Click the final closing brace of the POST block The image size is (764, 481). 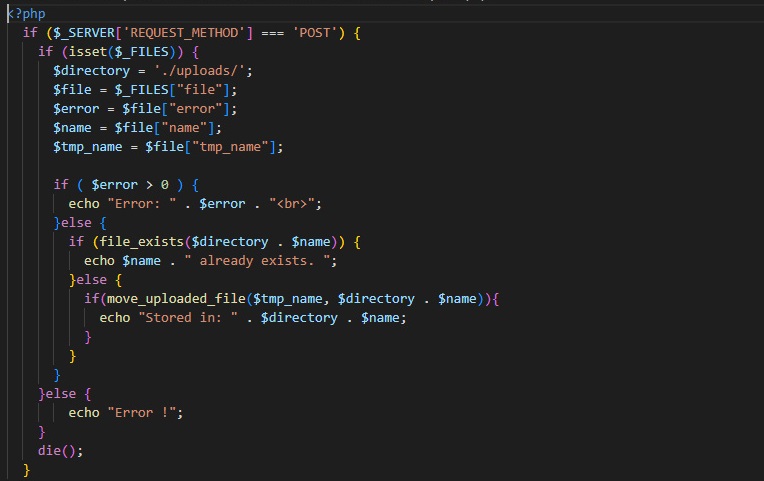pos(26,470)
